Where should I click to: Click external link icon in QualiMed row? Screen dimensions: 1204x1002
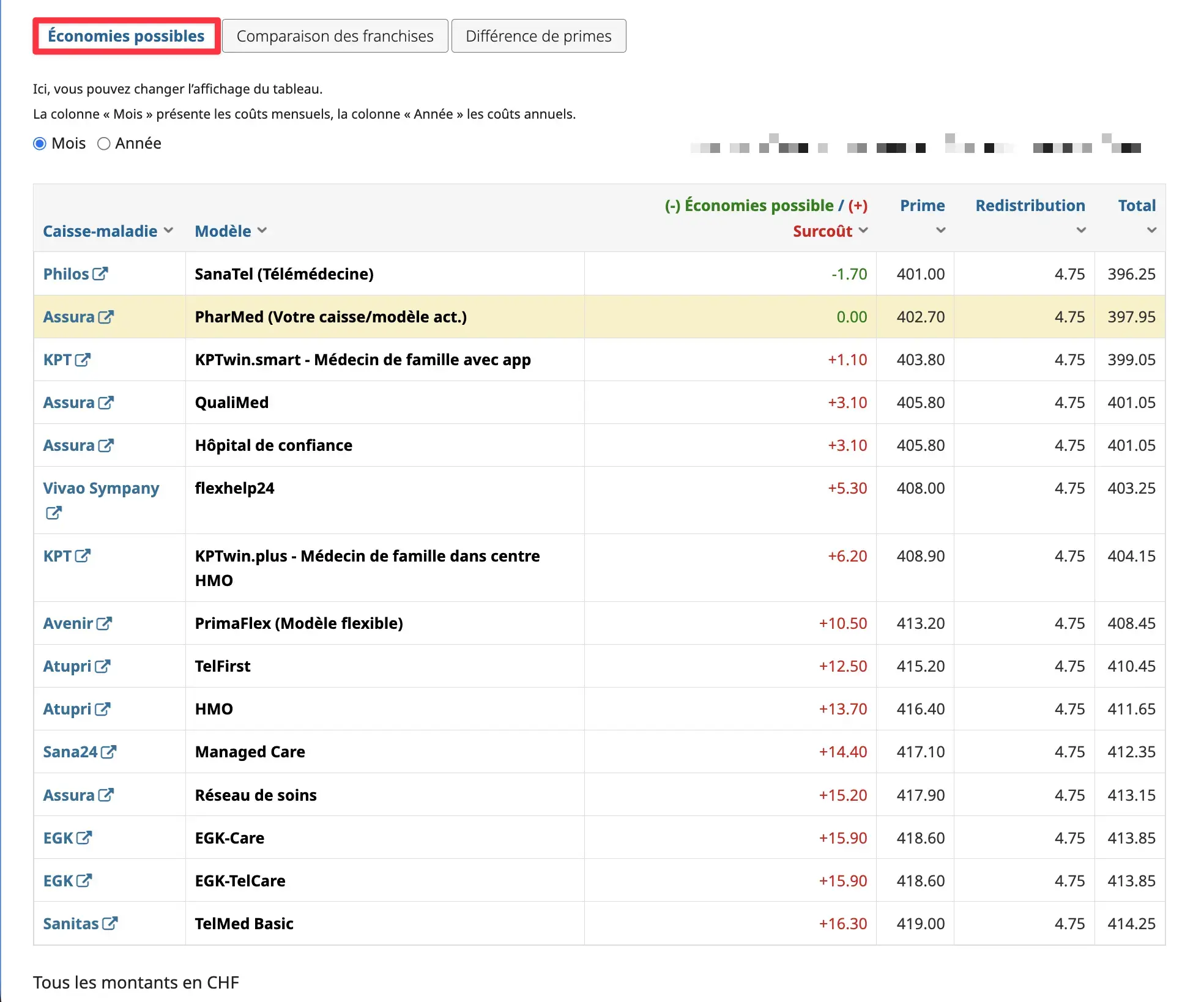click(x=106, y=402)
